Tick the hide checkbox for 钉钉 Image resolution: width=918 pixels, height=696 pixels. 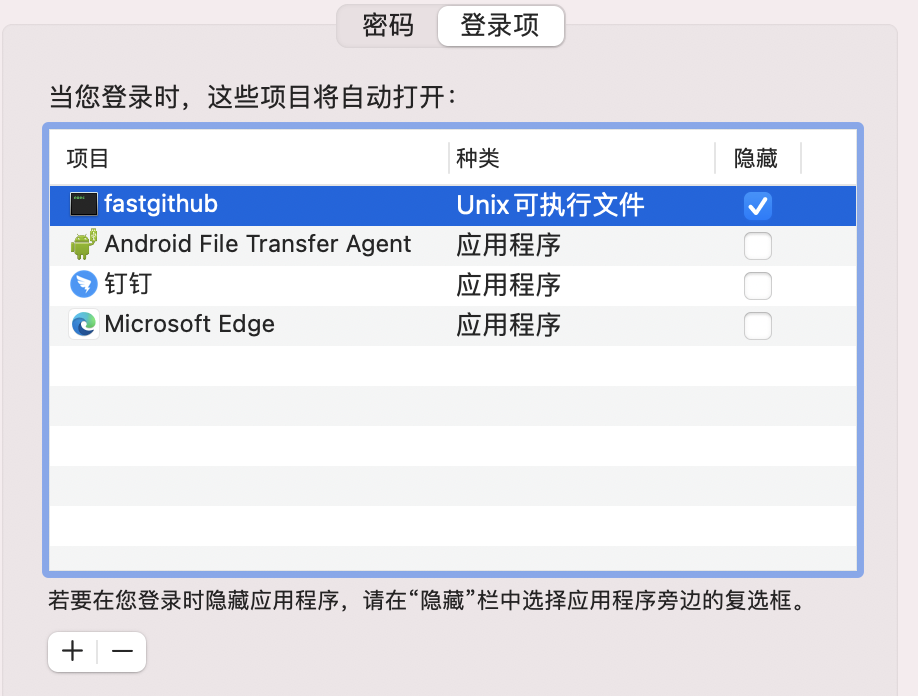(x=757, y=286)
